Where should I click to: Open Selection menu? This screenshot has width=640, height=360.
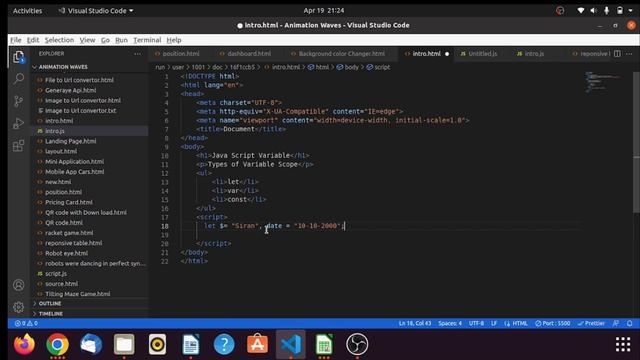pos(59,40)
